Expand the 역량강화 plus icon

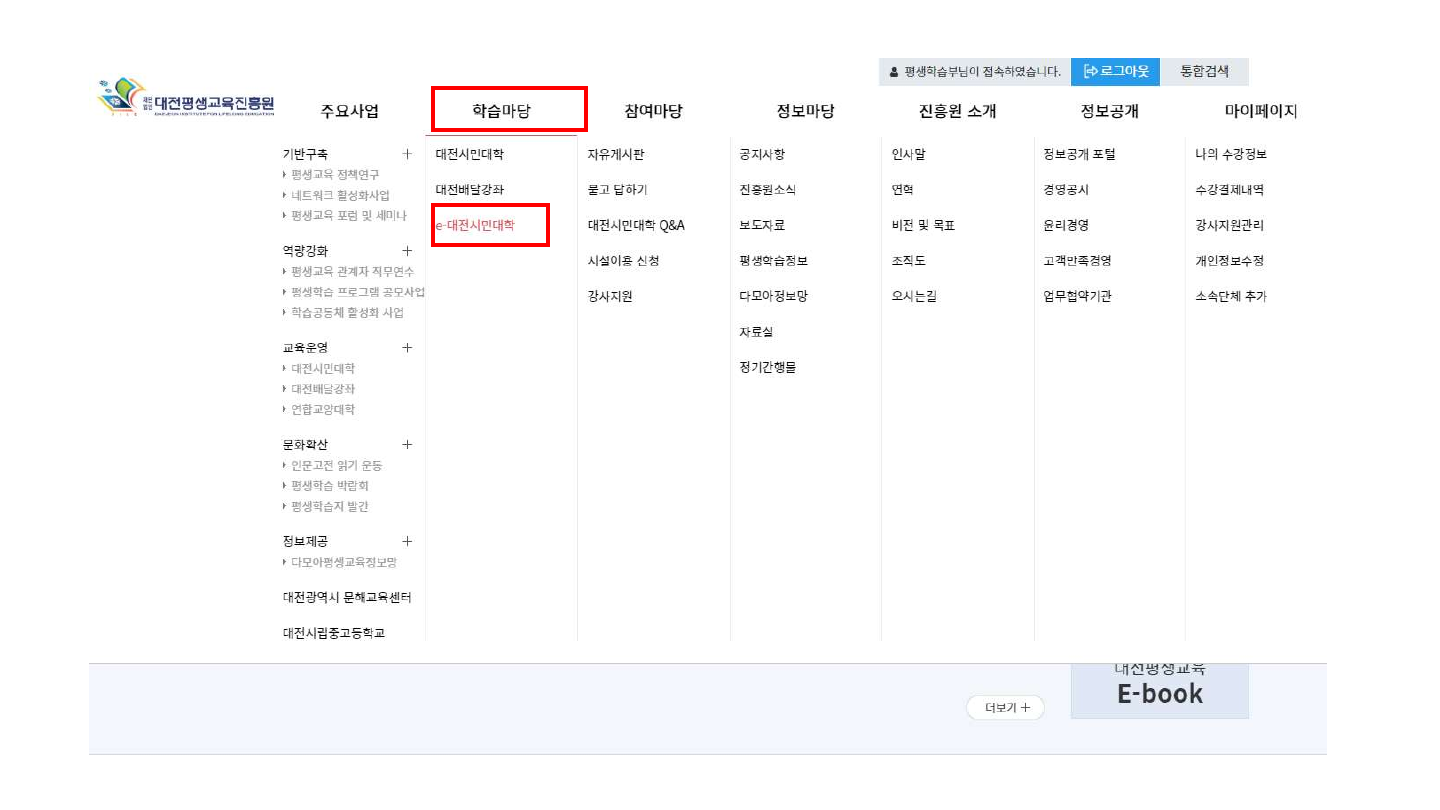pos(407,251)
